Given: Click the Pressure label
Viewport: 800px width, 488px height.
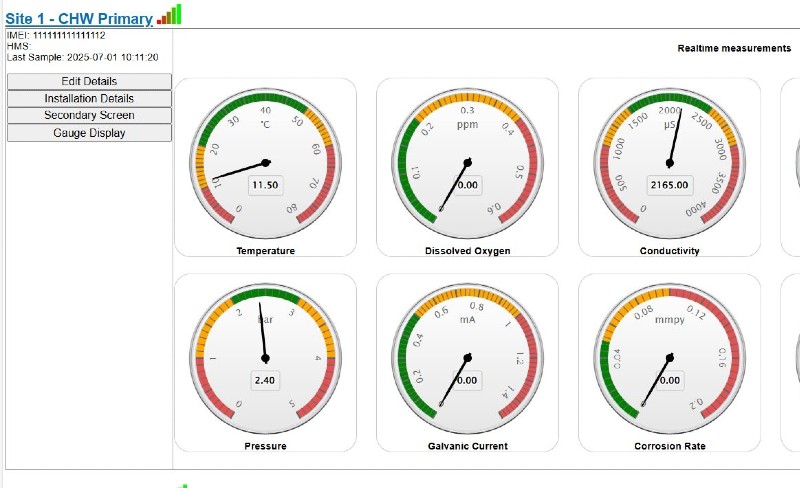Looking at the screenshot, I should [265, 446].
